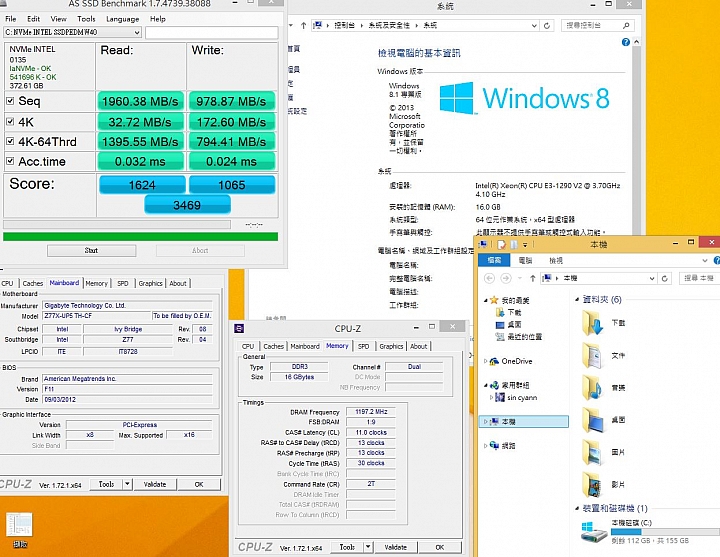Open the Language menu in AS SSD
The height and width of the screenshot is (557, 720).
tap(123, 19)
